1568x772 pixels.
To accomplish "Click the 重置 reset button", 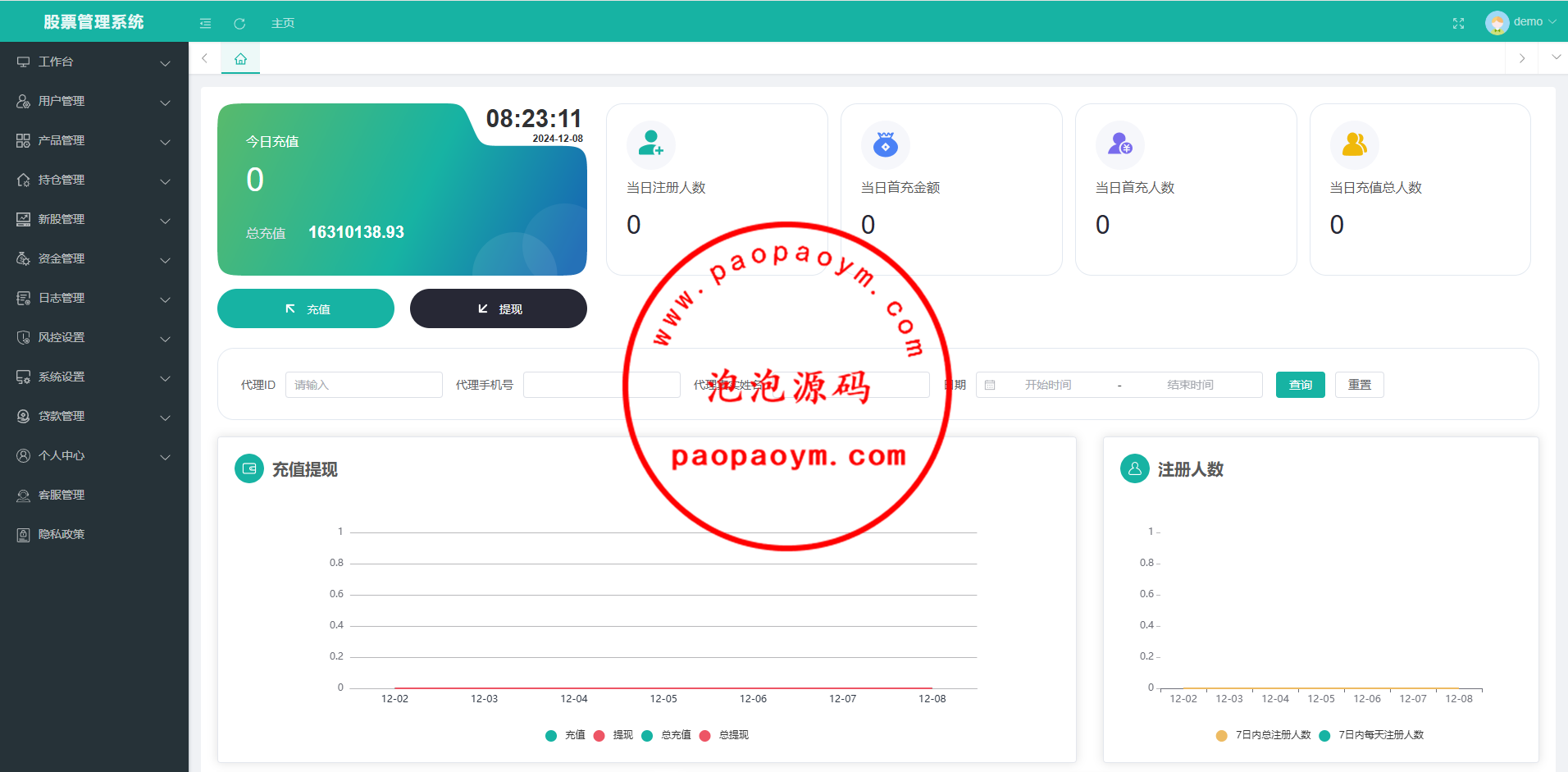I will click(1360, 385).
